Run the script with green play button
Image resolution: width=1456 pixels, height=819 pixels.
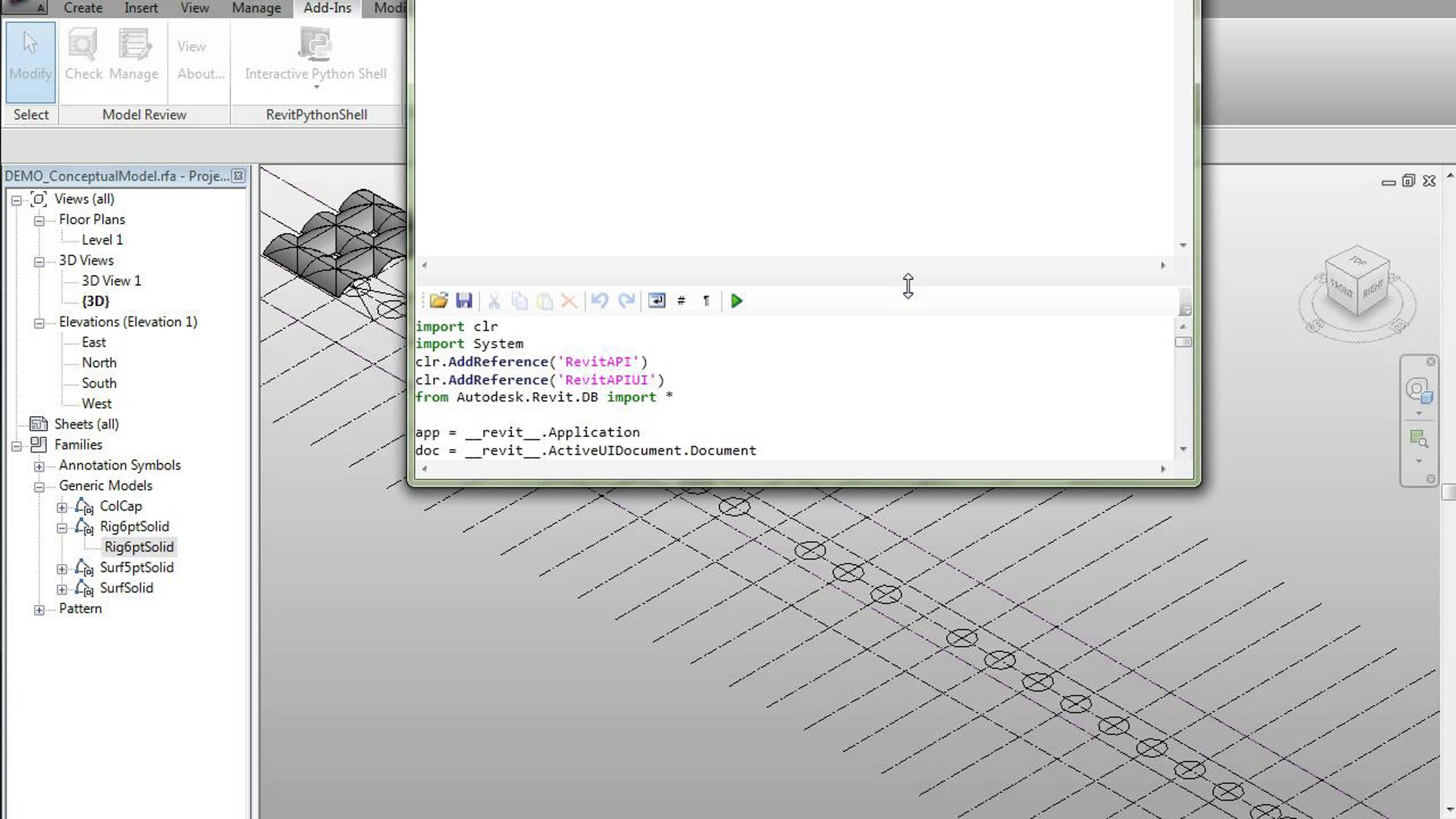(x=736, y=301)
